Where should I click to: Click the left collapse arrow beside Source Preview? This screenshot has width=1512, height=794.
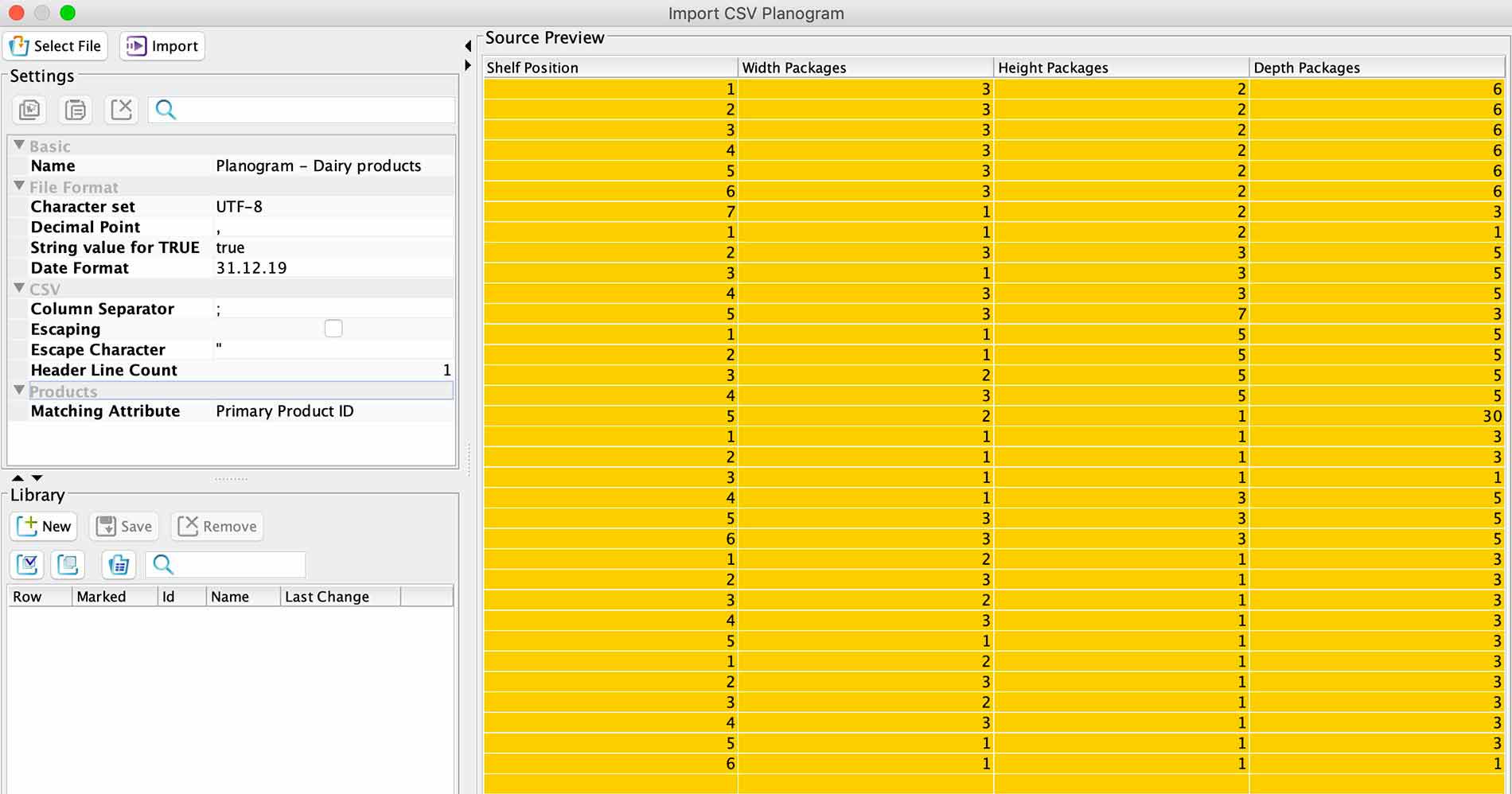468,46
